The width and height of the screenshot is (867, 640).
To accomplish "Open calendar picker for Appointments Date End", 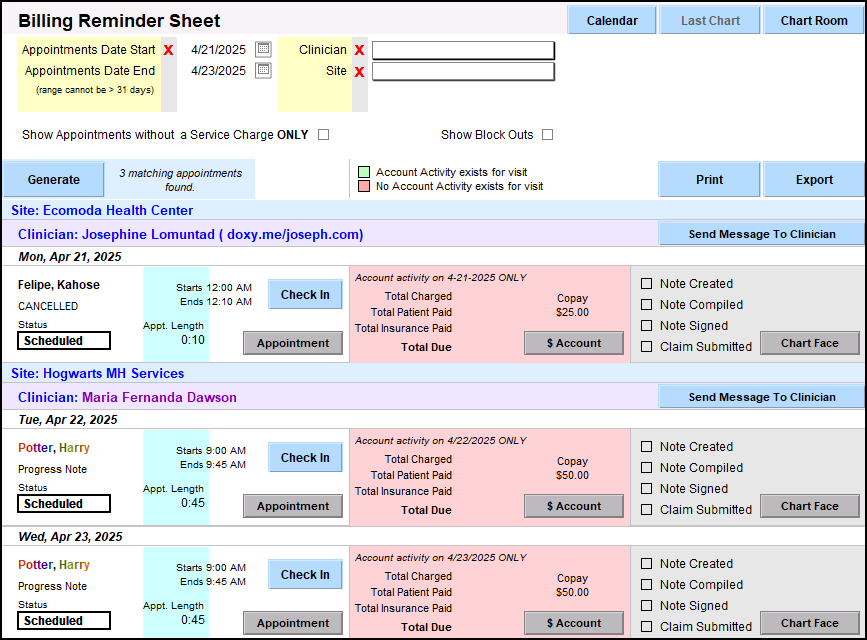I will tap(263, 70).
